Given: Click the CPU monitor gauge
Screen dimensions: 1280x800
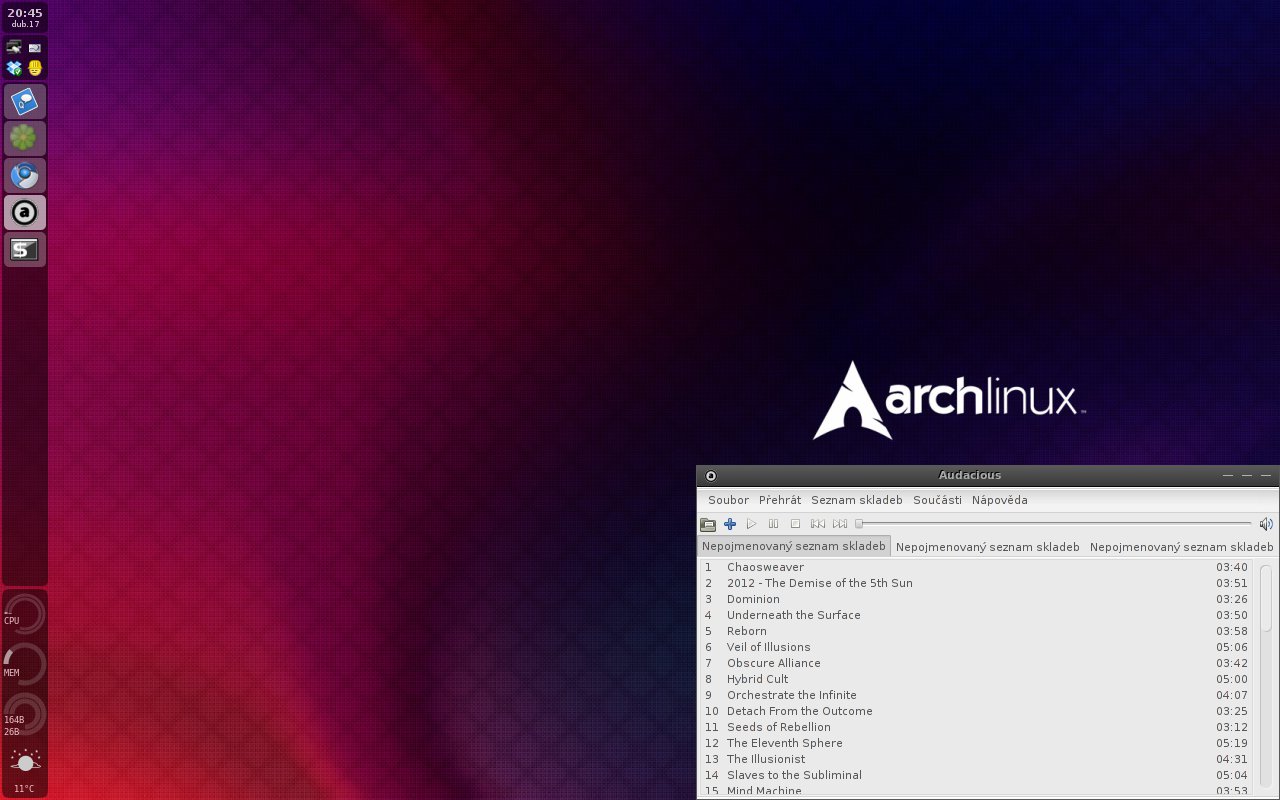Looking at the screenshot, I should click(25, 612).
